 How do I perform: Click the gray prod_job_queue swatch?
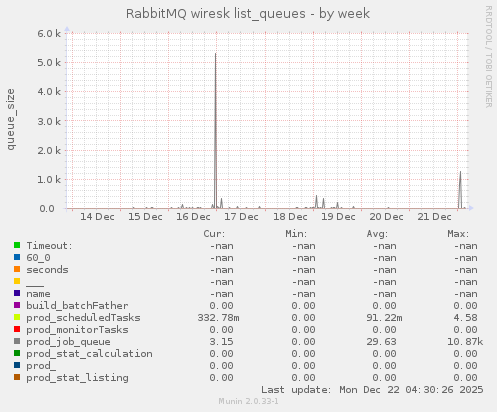coord(17,341)
